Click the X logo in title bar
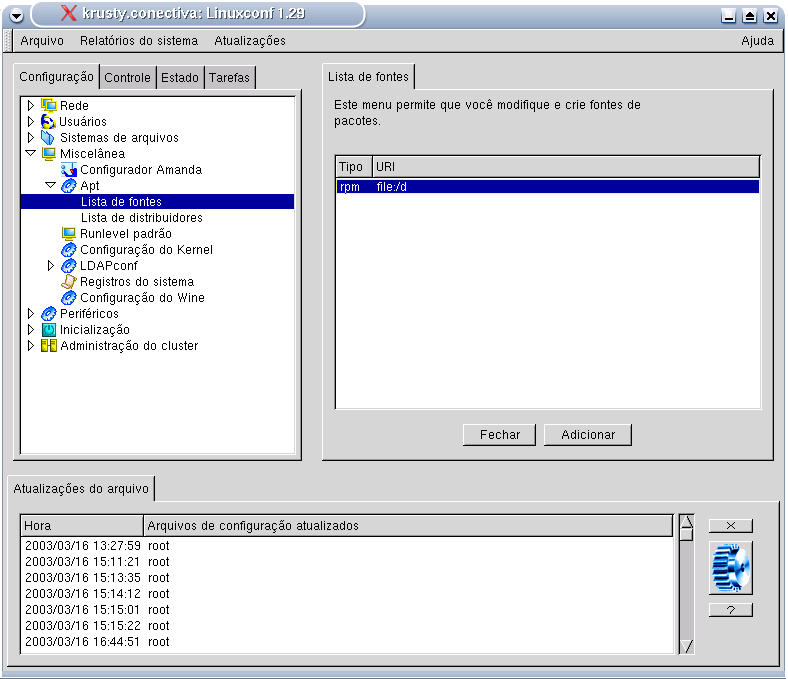Image resolution: width=788 pixels, height=679 pixels. pyautogui.click(x=69, y=13)
